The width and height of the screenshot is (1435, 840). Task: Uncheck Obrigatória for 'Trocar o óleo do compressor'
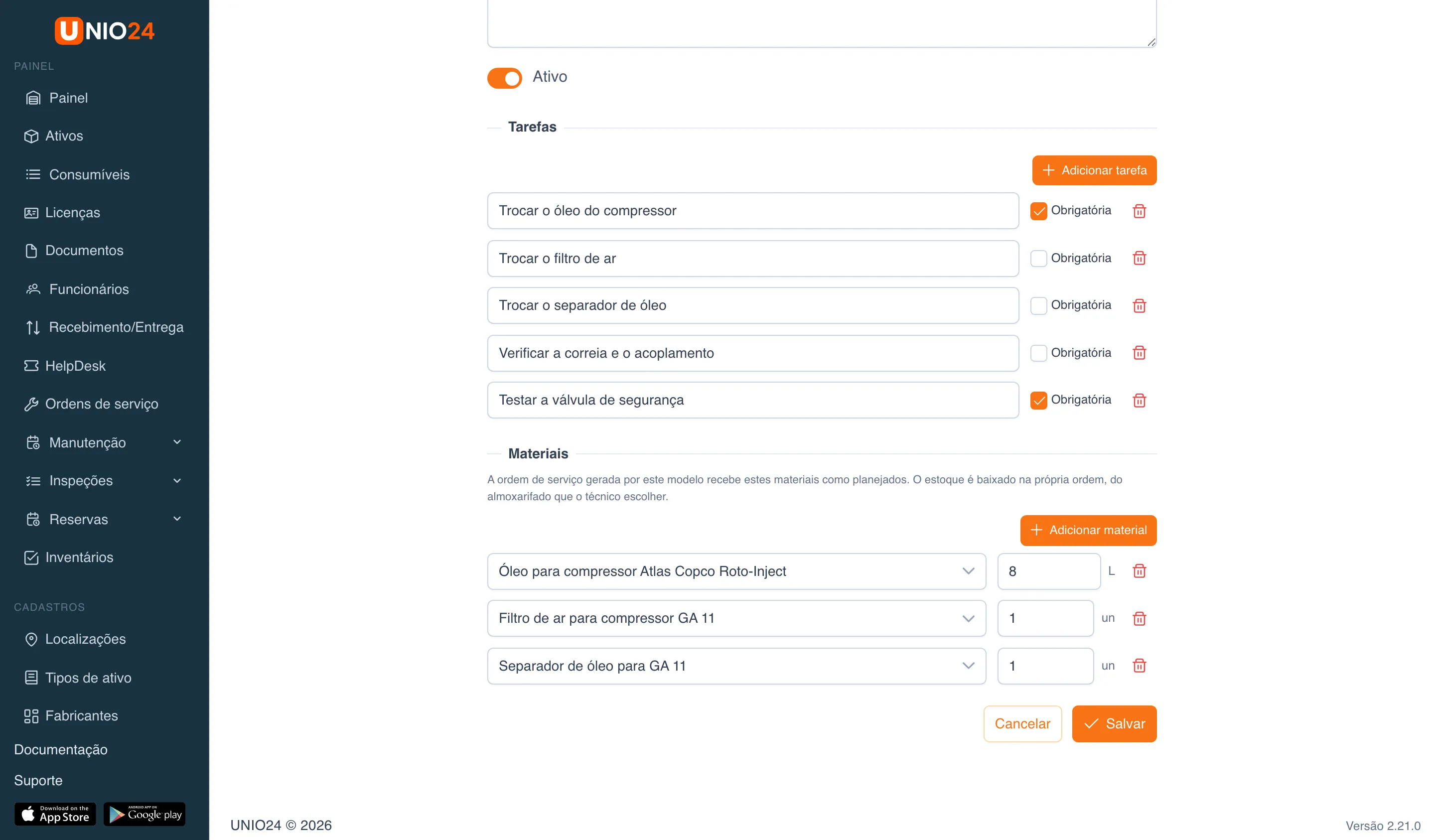pyautogui.click(x=1038, y=211)
